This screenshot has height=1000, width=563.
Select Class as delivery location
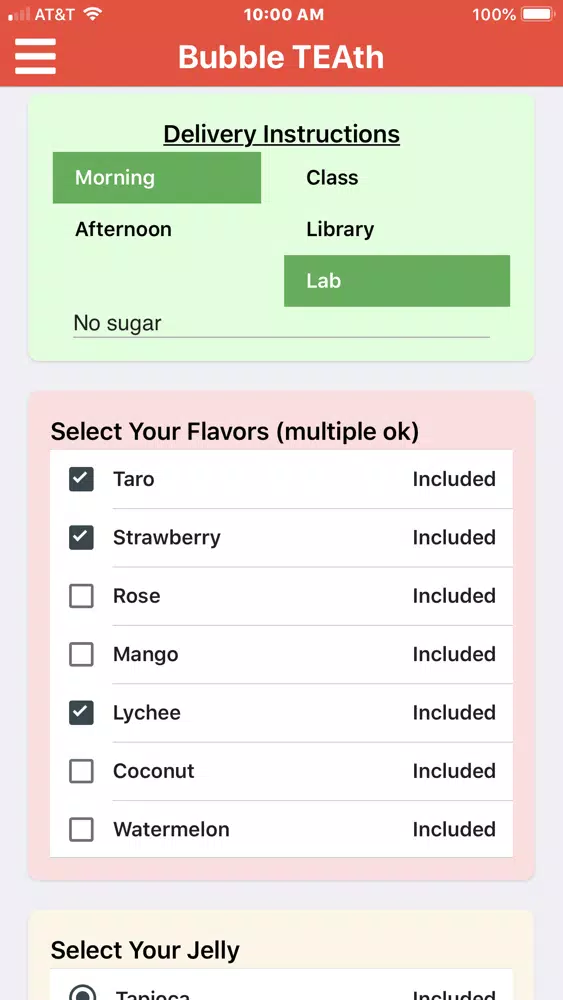coord(397,177)
